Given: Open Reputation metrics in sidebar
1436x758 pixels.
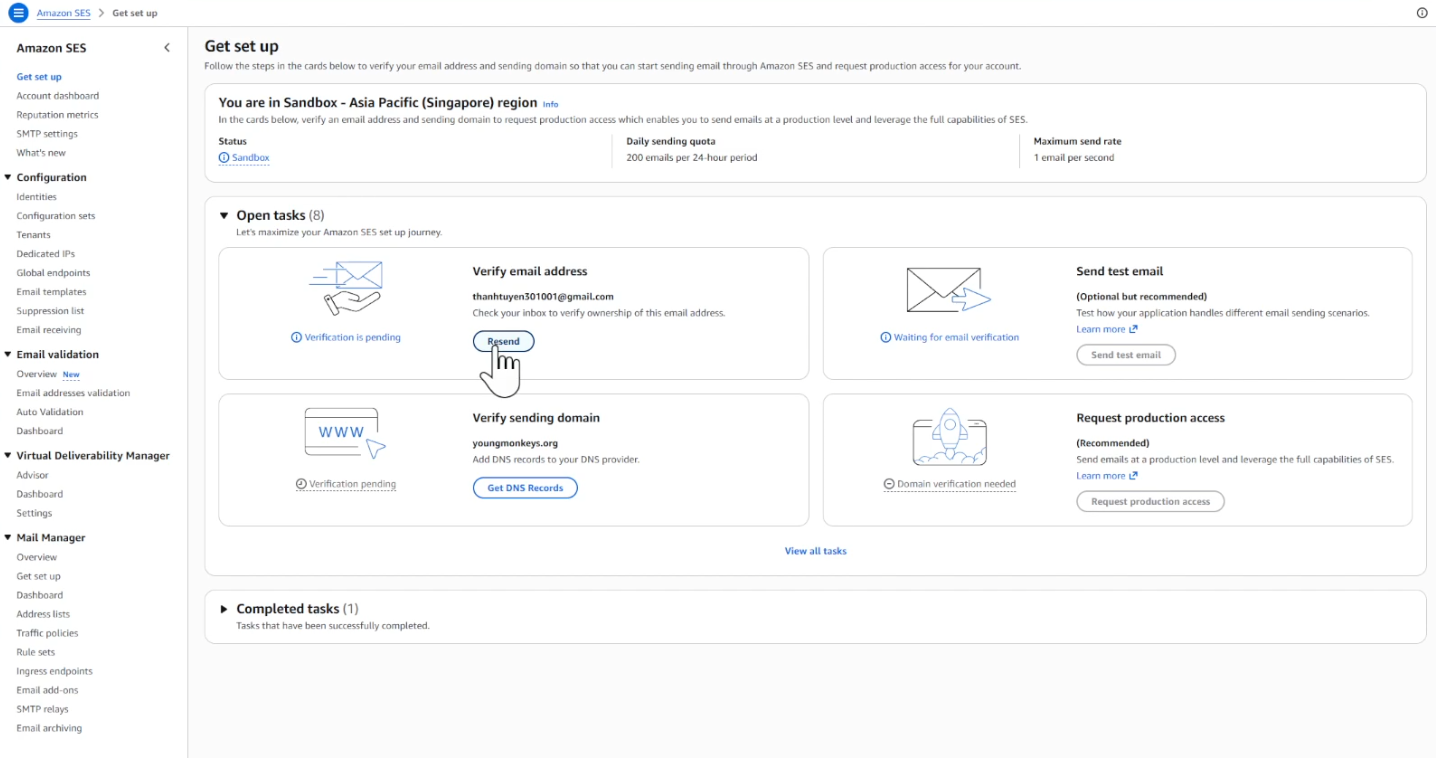Looking at the screenshot, I should click(x=57, y=115).
